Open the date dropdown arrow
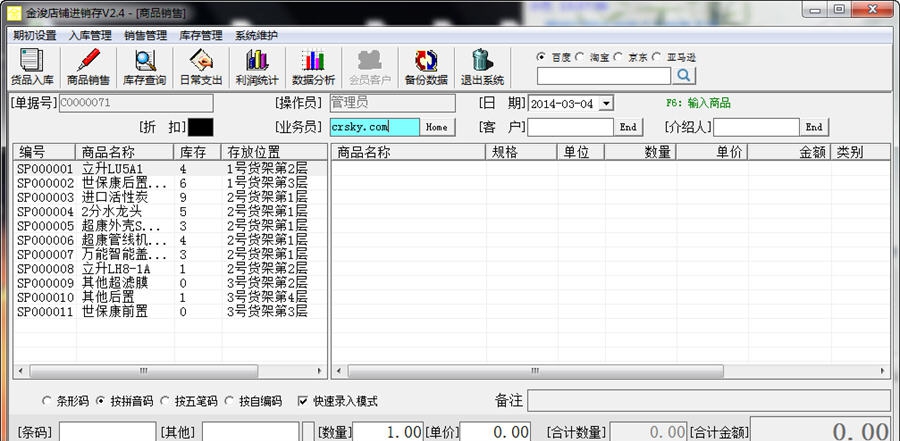Screen dimensions: 900x441 606,104
